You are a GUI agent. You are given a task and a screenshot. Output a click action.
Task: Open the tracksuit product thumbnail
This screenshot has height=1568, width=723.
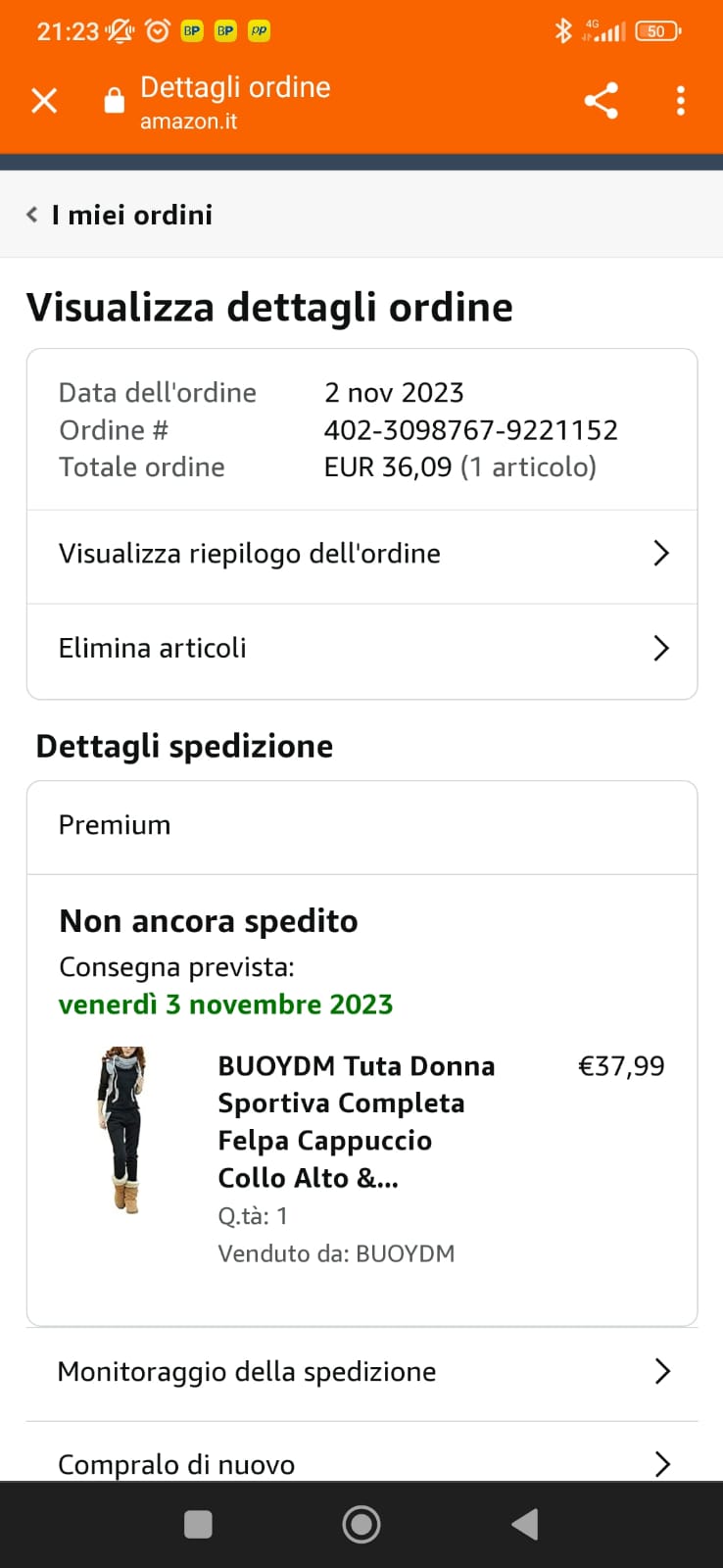click(123, 1130)
